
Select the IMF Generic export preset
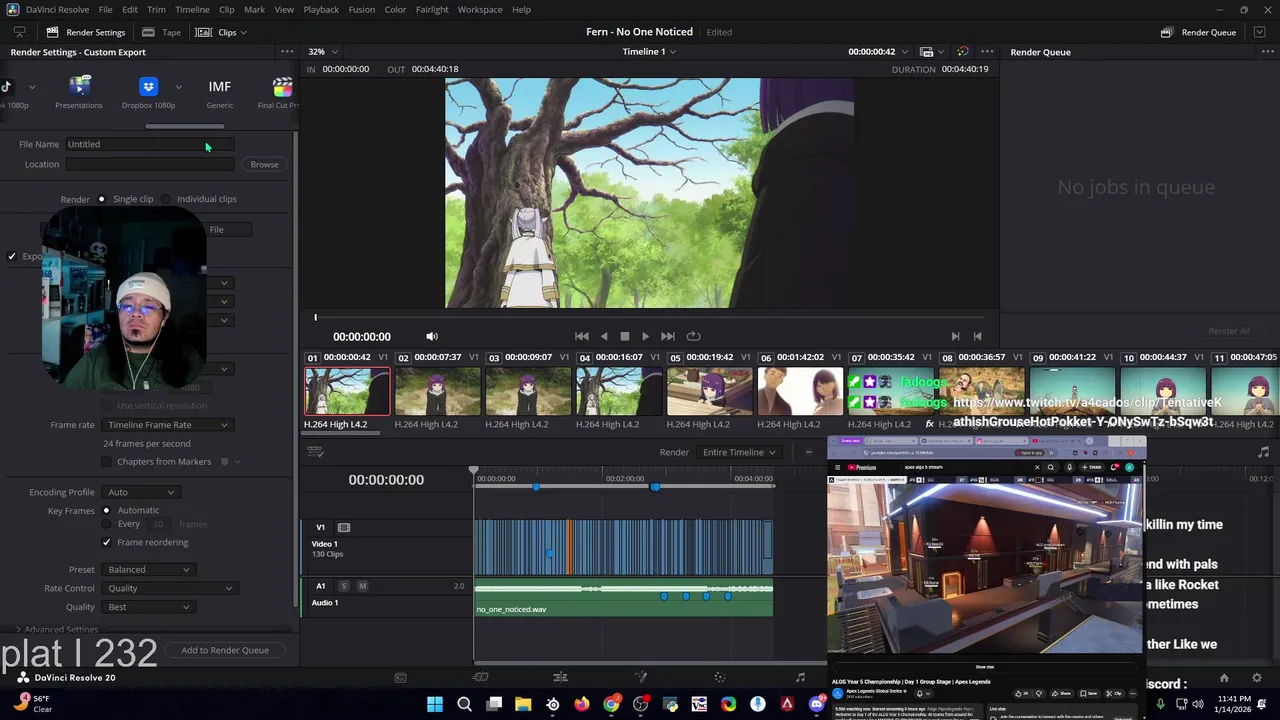coord(219,87)
